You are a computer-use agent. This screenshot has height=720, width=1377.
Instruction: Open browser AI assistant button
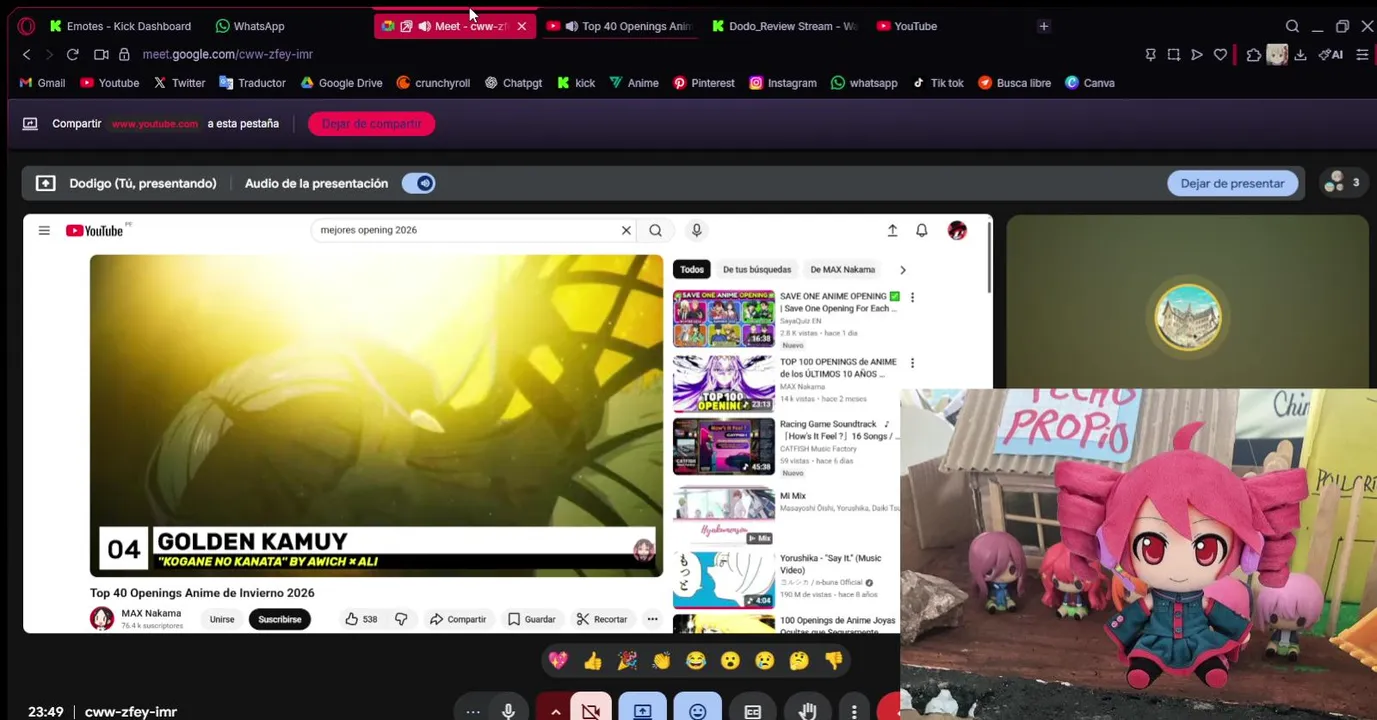[x=1331, y=54]
